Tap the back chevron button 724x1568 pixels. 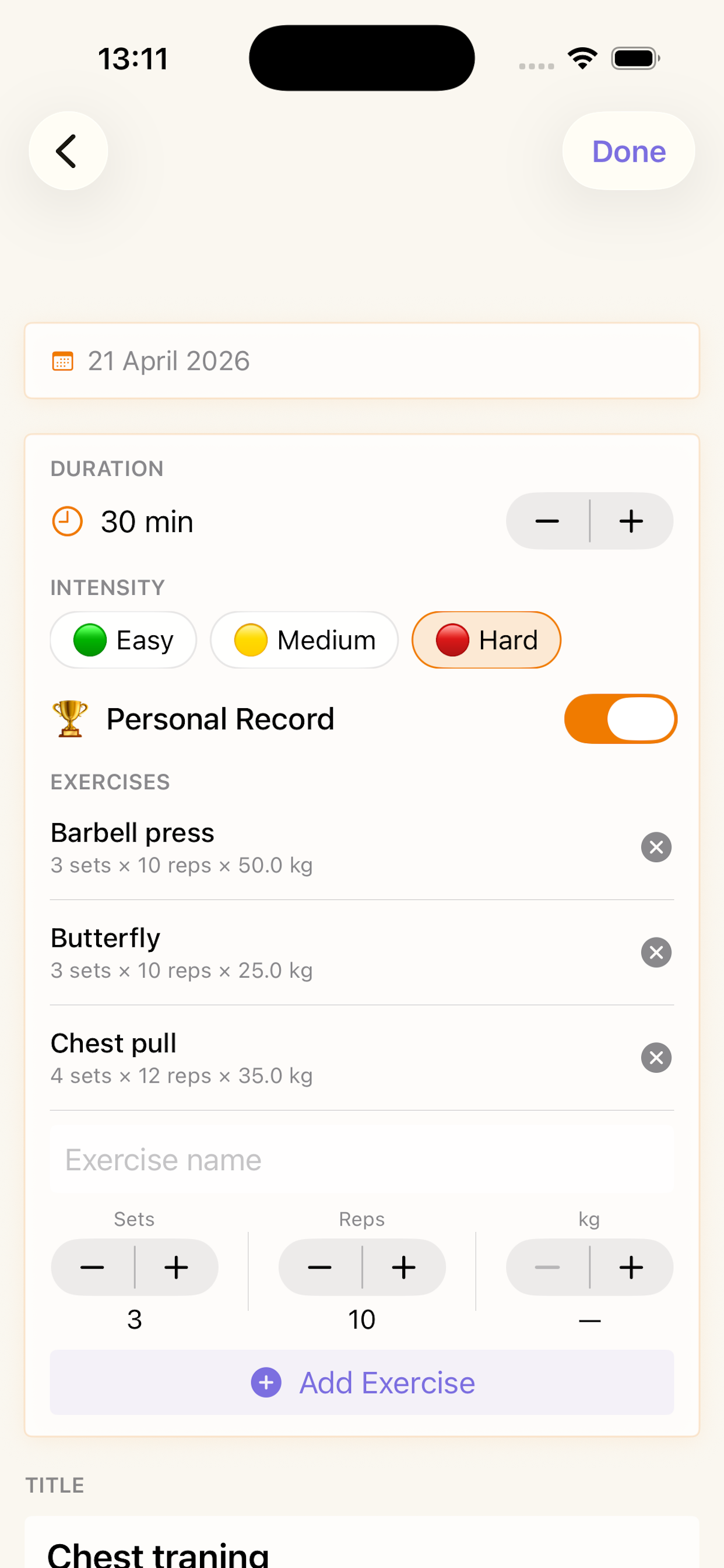68,151
